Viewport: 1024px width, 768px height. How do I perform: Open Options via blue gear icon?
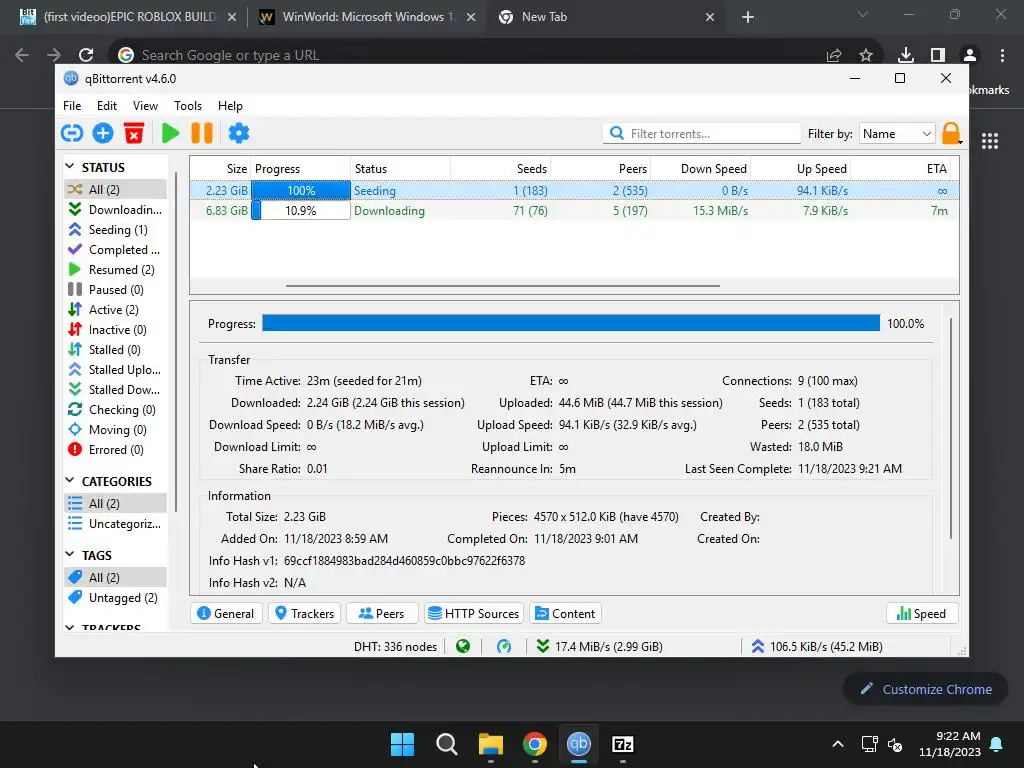click(239, 133)
